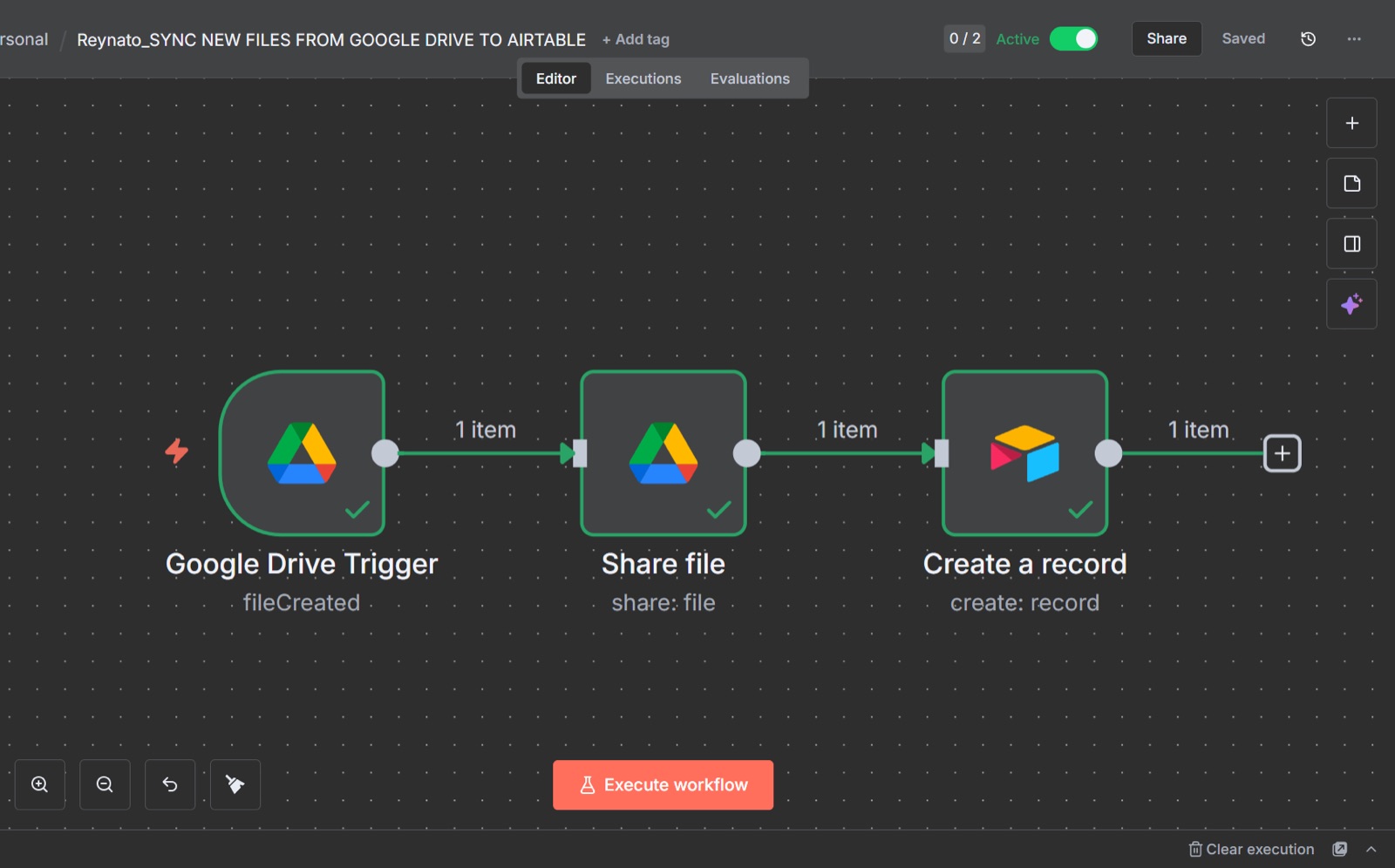This screenshot has height=868, width=1395.
Task: Click the 'Active' status label
Action: (x=1017, y=39)
